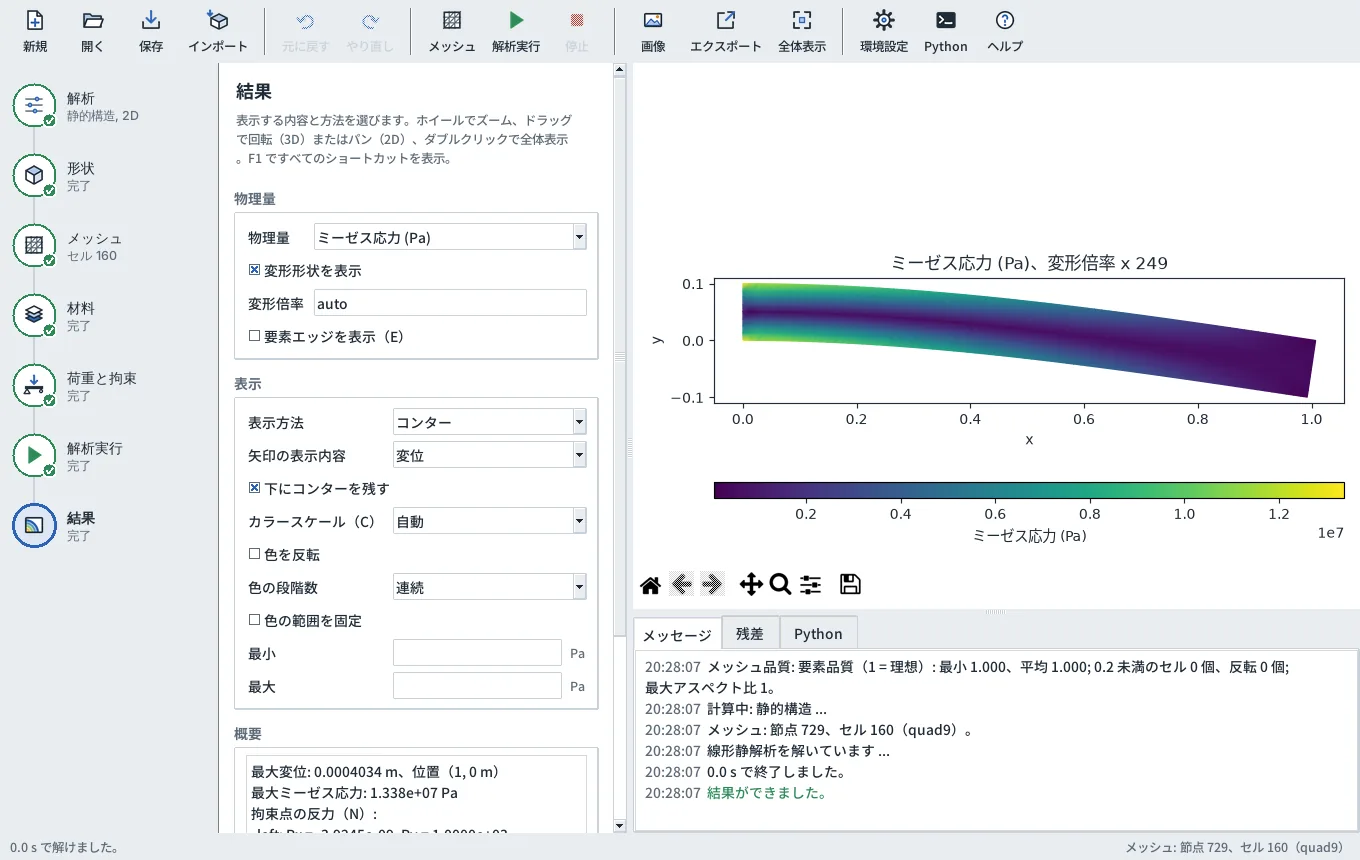Viewport: 1360px width, 860px height.
Task: Activate the pan tool in plot toolbar
Action: click(750, 585)
